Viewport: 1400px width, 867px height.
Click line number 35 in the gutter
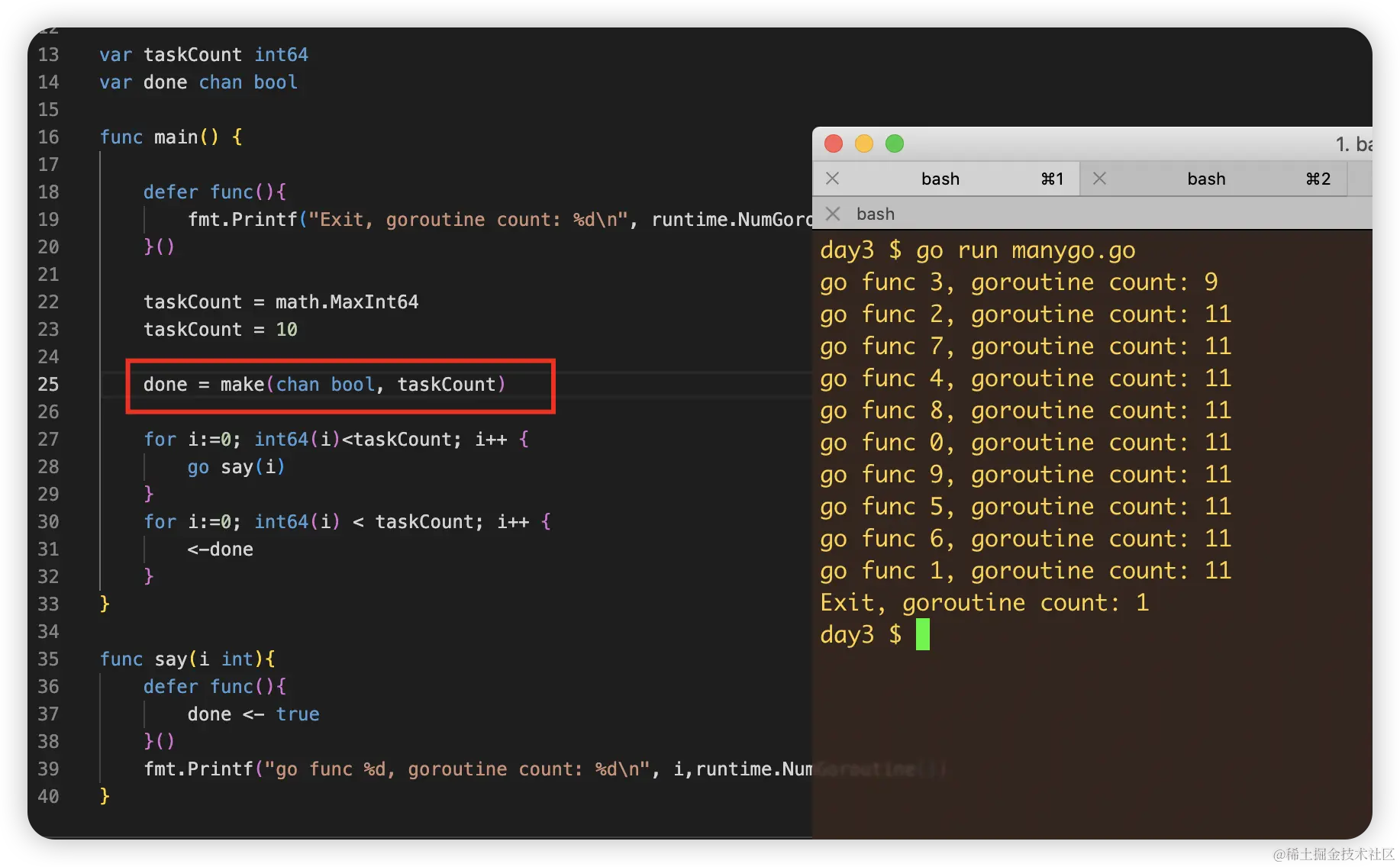[x=48, y=659]
